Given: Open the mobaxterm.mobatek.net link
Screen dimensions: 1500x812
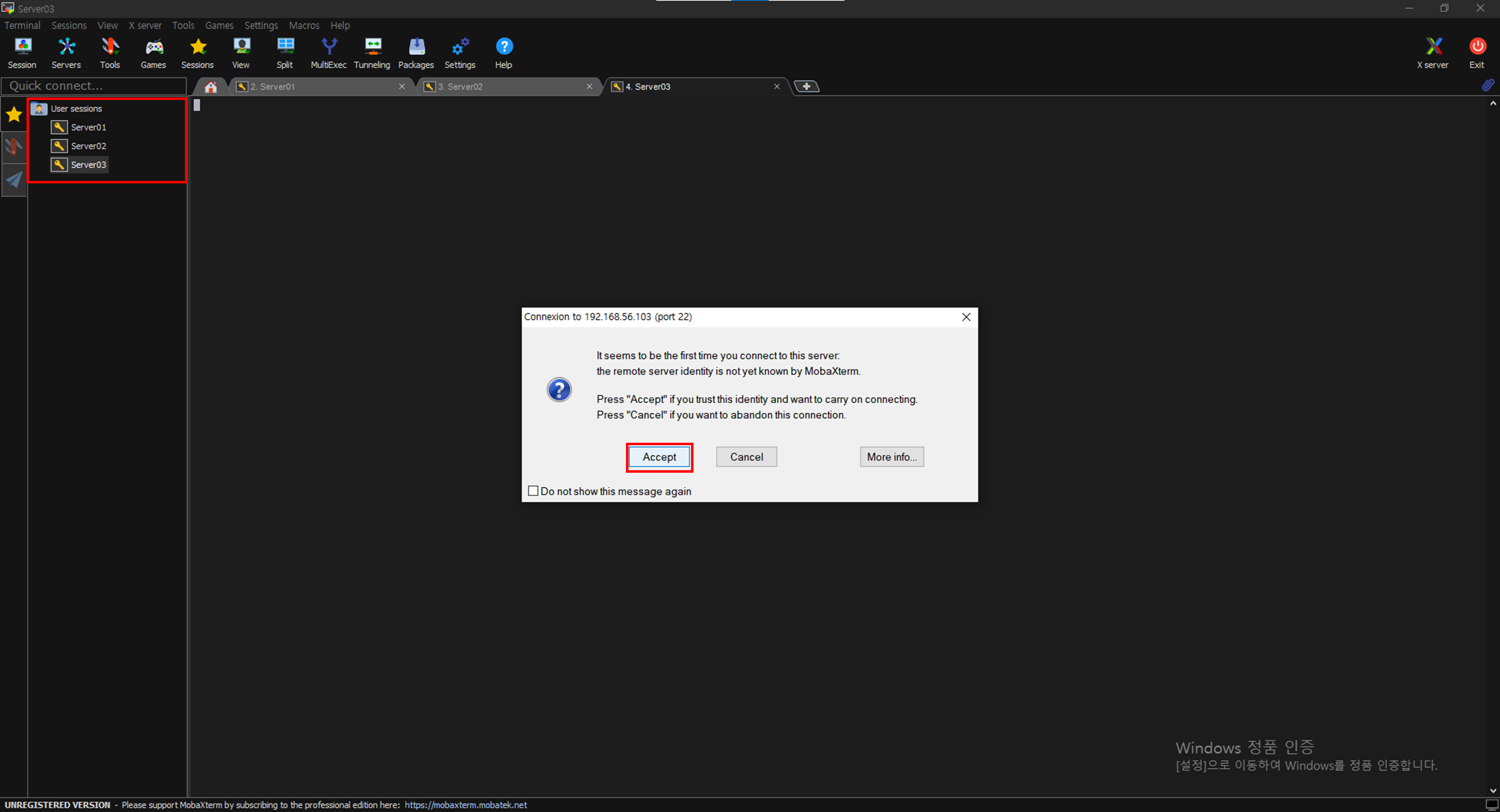Looking at the screenshot, I should [465, 805].
